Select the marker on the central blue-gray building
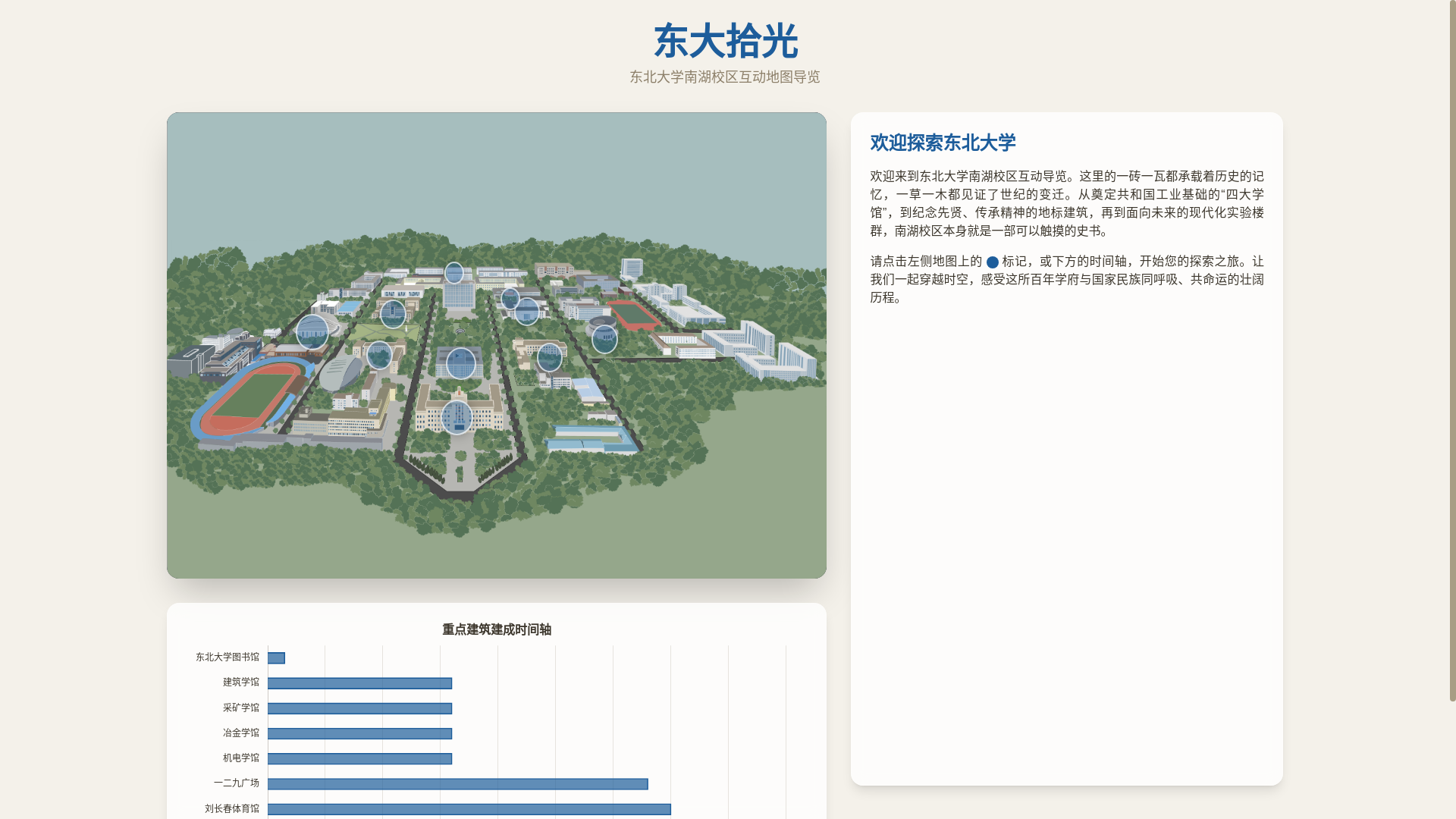The width and height of the screenshot is (1456, 819). coord(460,364)
